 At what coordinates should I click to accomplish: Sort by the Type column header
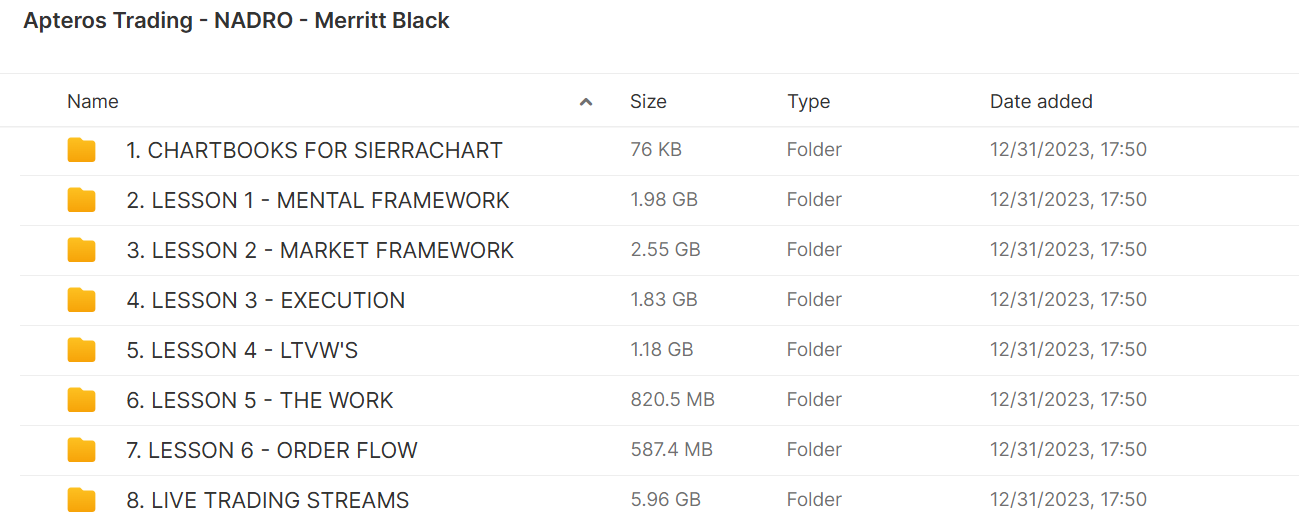pyautogui.click(x=809, y=102)
